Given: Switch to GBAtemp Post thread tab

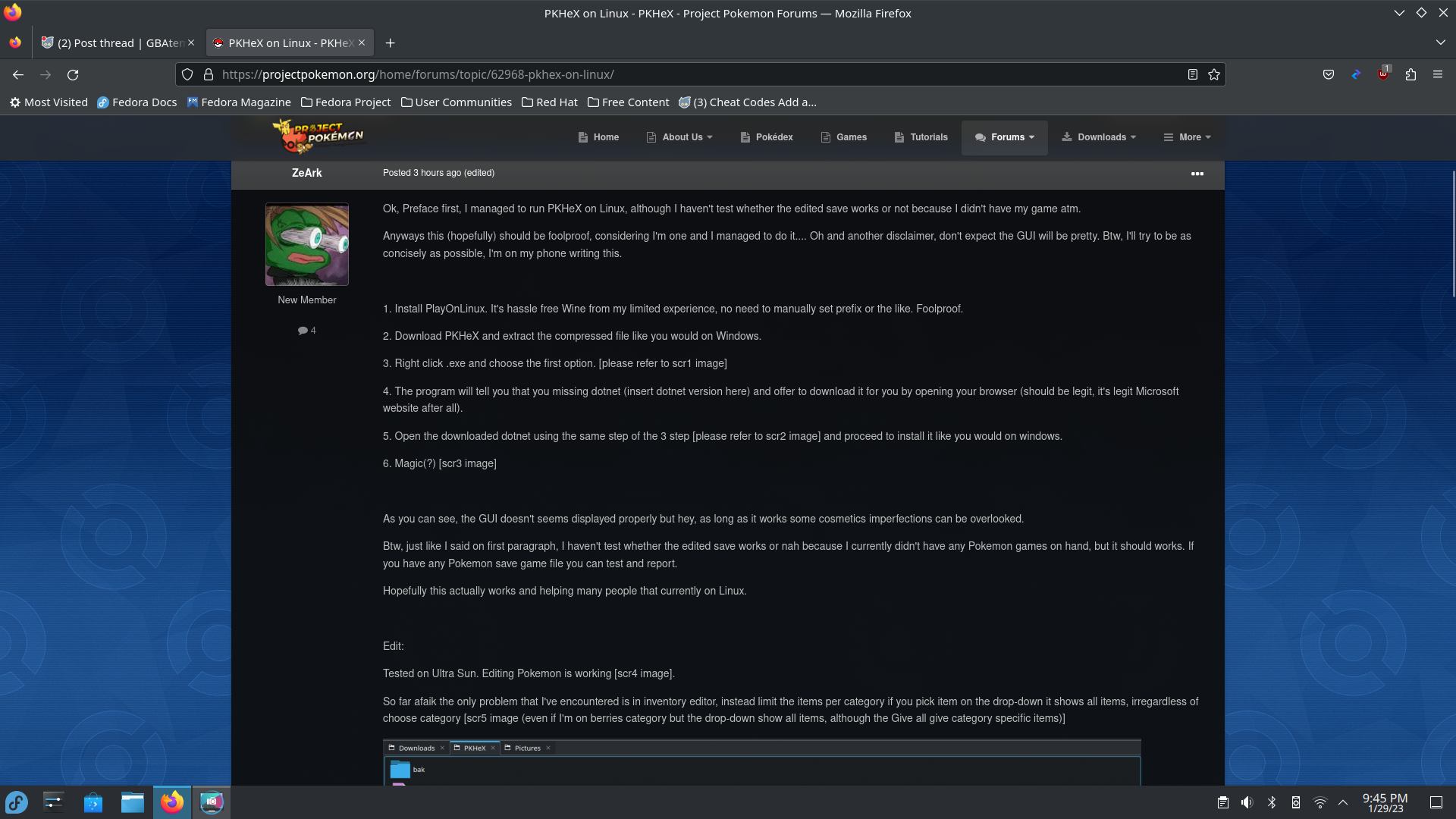Looking at the screenshot, I should (x=118, y=43).
